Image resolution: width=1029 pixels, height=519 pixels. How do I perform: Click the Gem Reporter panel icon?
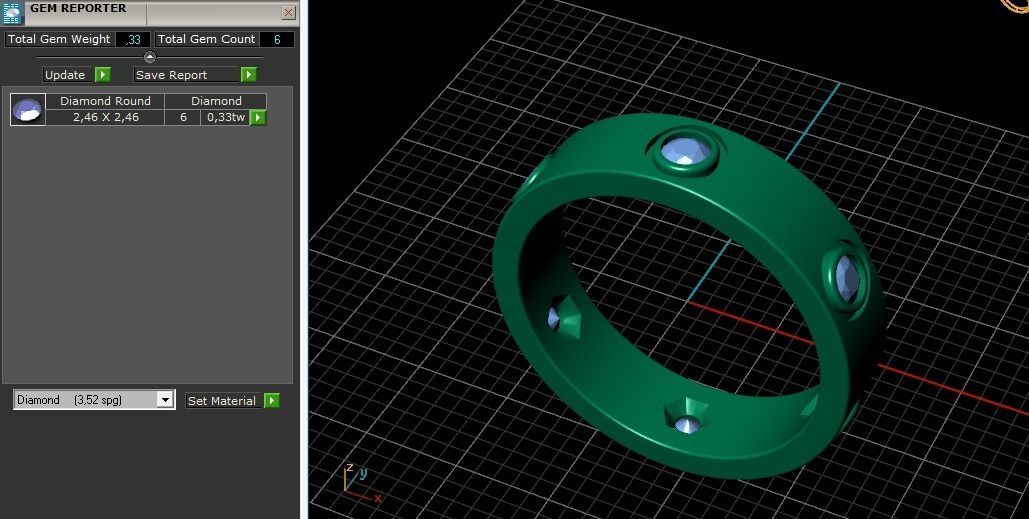(x=12, y=12)
